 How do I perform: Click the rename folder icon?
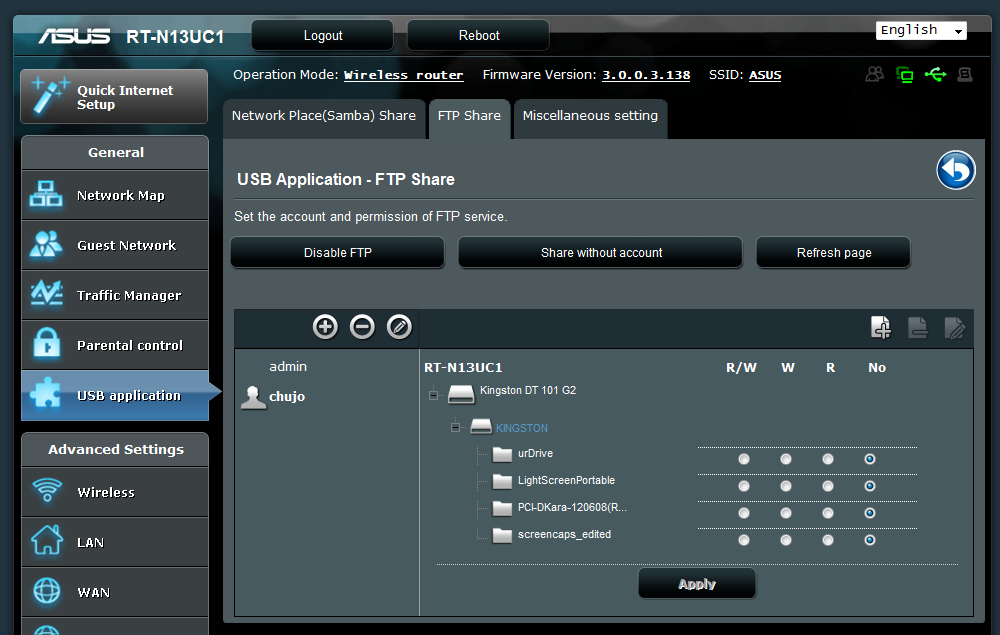pos(955,328)
